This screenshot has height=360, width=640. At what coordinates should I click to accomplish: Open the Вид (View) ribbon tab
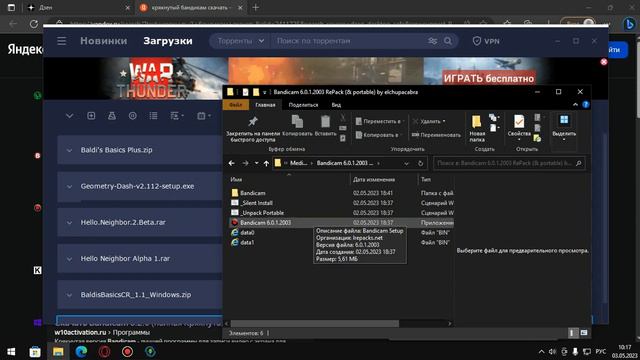click(x=336, y=105)
